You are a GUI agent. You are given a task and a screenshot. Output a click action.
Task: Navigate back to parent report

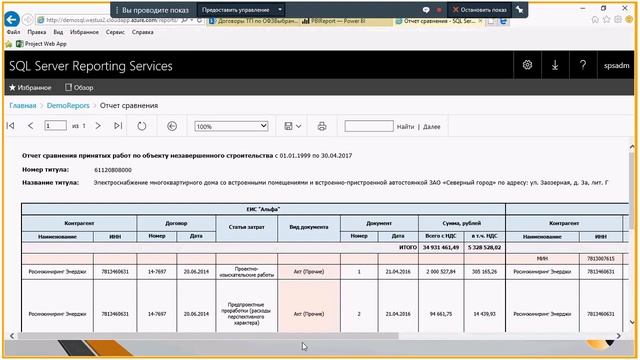point(172,126)
